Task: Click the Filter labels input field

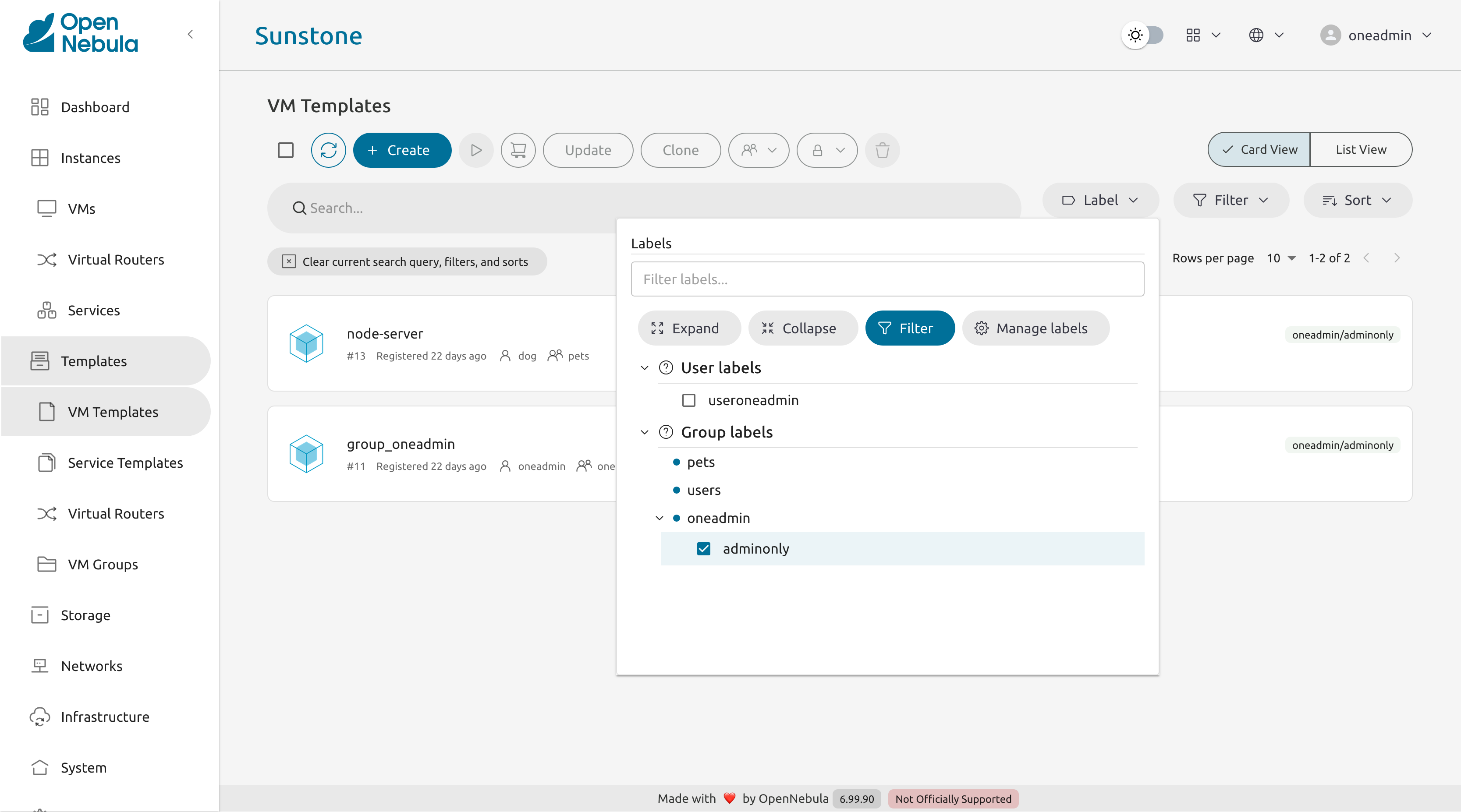Action: coord(887,279)
